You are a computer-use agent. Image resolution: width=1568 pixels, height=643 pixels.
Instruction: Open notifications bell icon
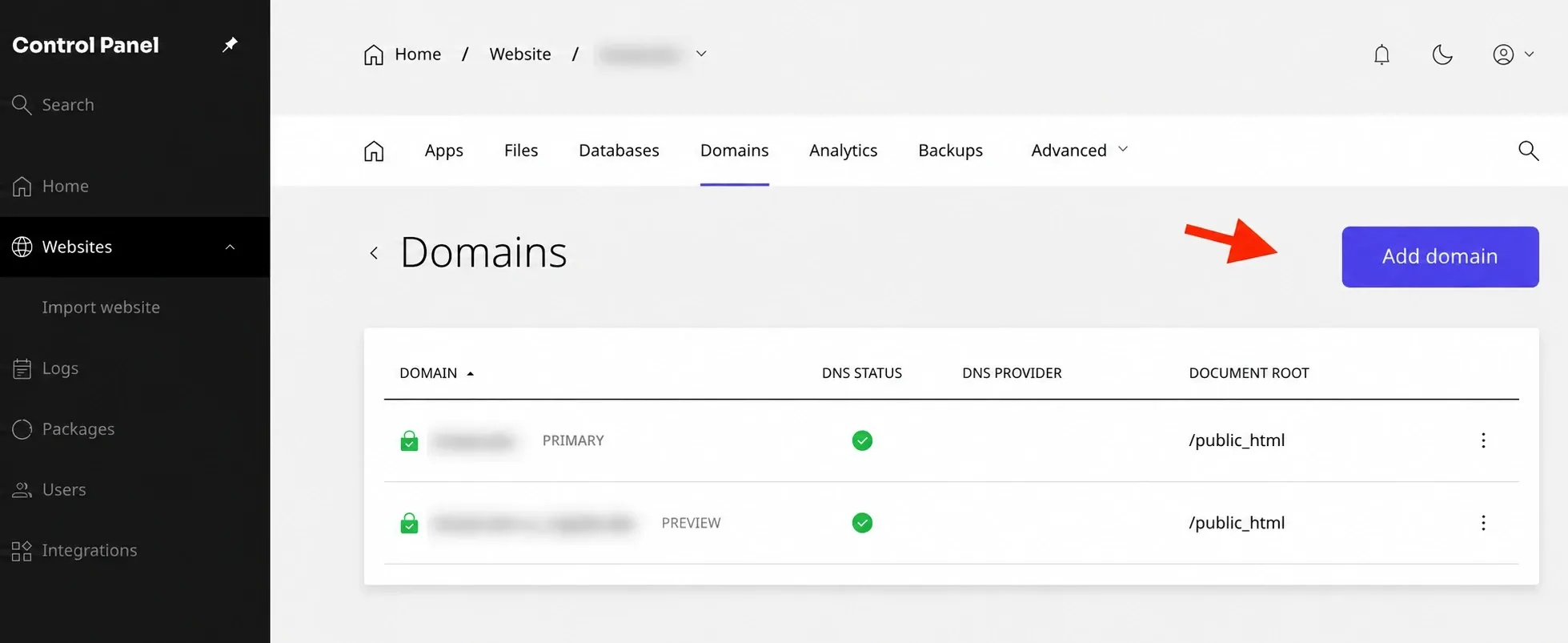coord(1382,54)
